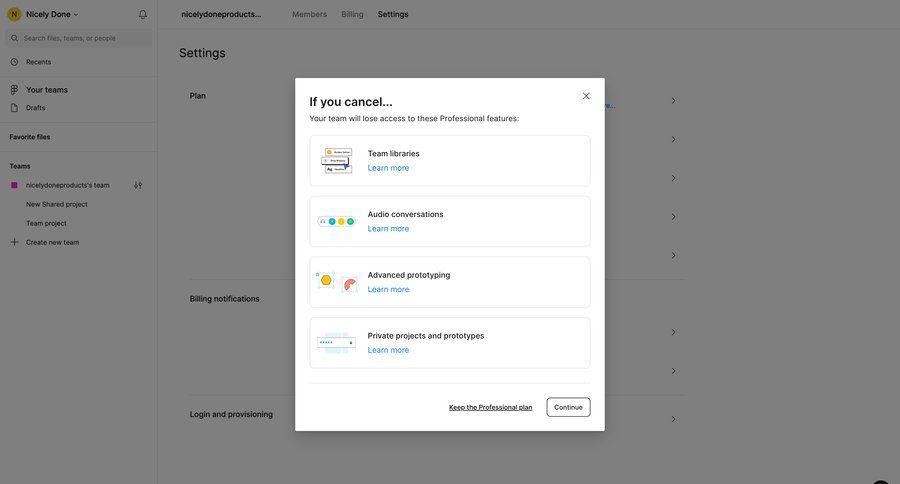The image size is (900, 484).
Task: Focus the search files, teams, or people field
Action: (x=79, y=38)
